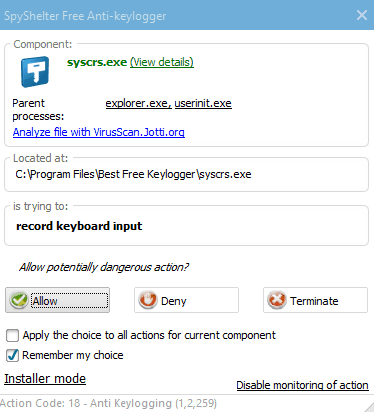Viewport: 374px width, 412px height.
Task: Click the red X Terminate icon
Action: coord(277,300)
